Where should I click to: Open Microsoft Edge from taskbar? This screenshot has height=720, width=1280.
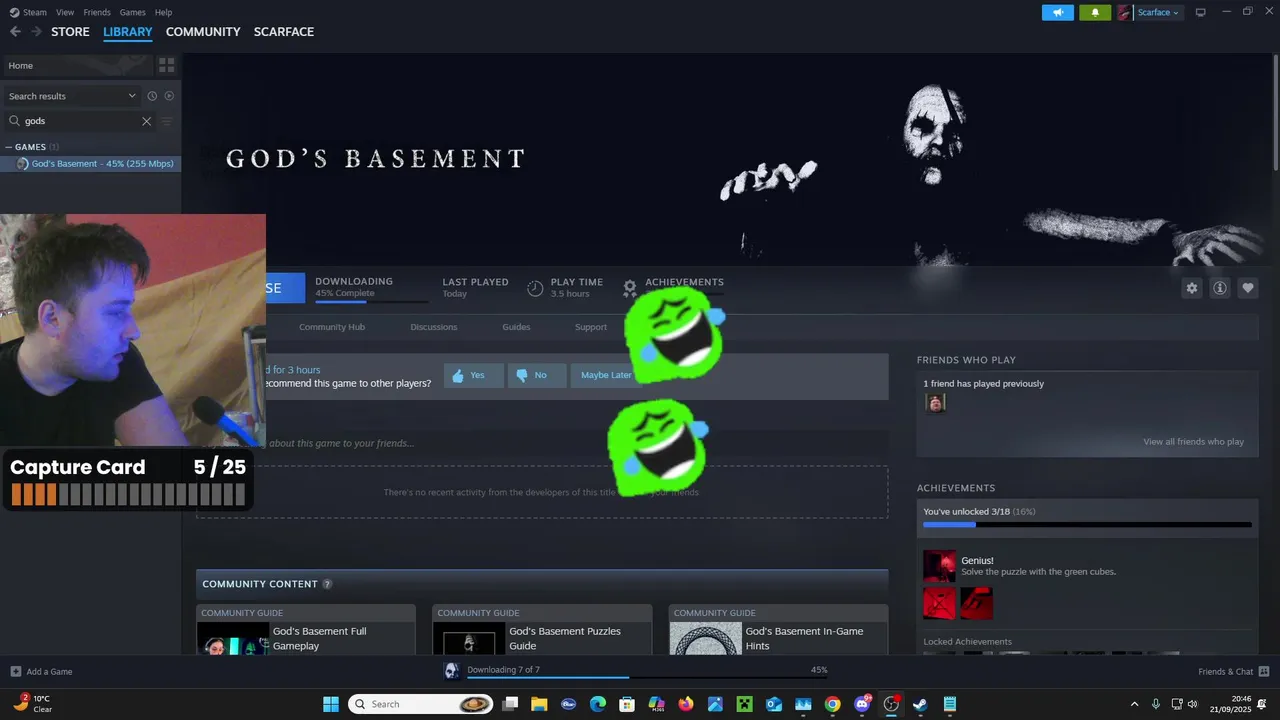pyautogui.click(x=598, y=704)
